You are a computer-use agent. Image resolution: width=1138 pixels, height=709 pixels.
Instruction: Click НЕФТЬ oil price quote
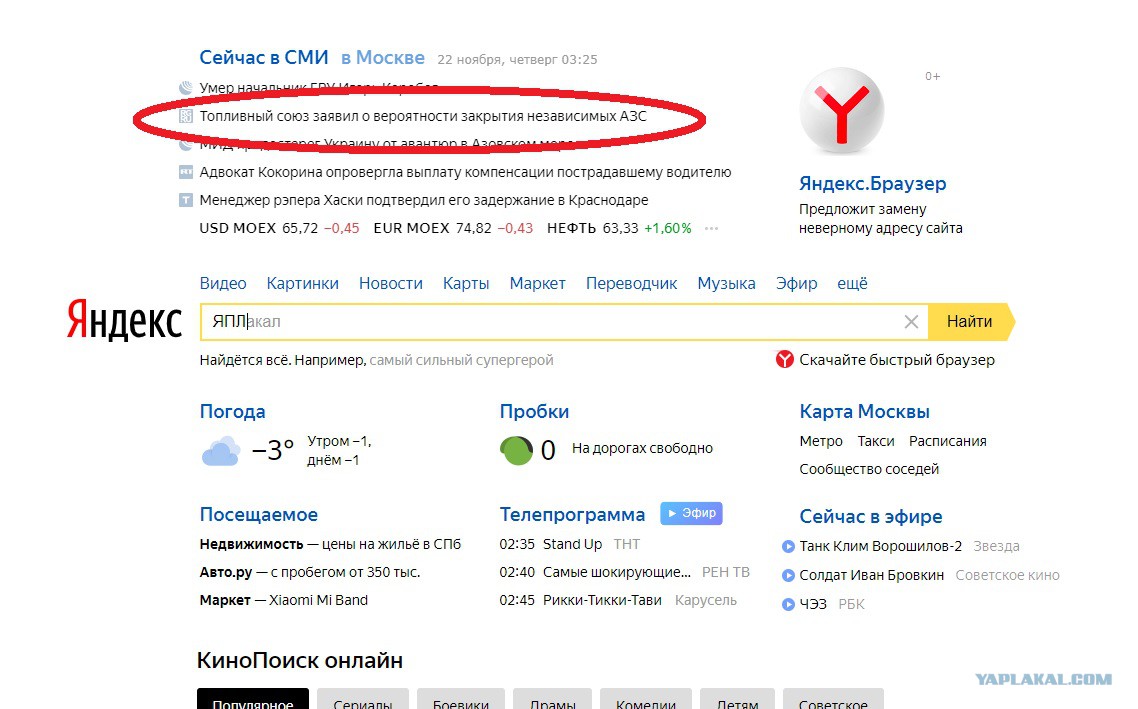[x=619, y=228]
